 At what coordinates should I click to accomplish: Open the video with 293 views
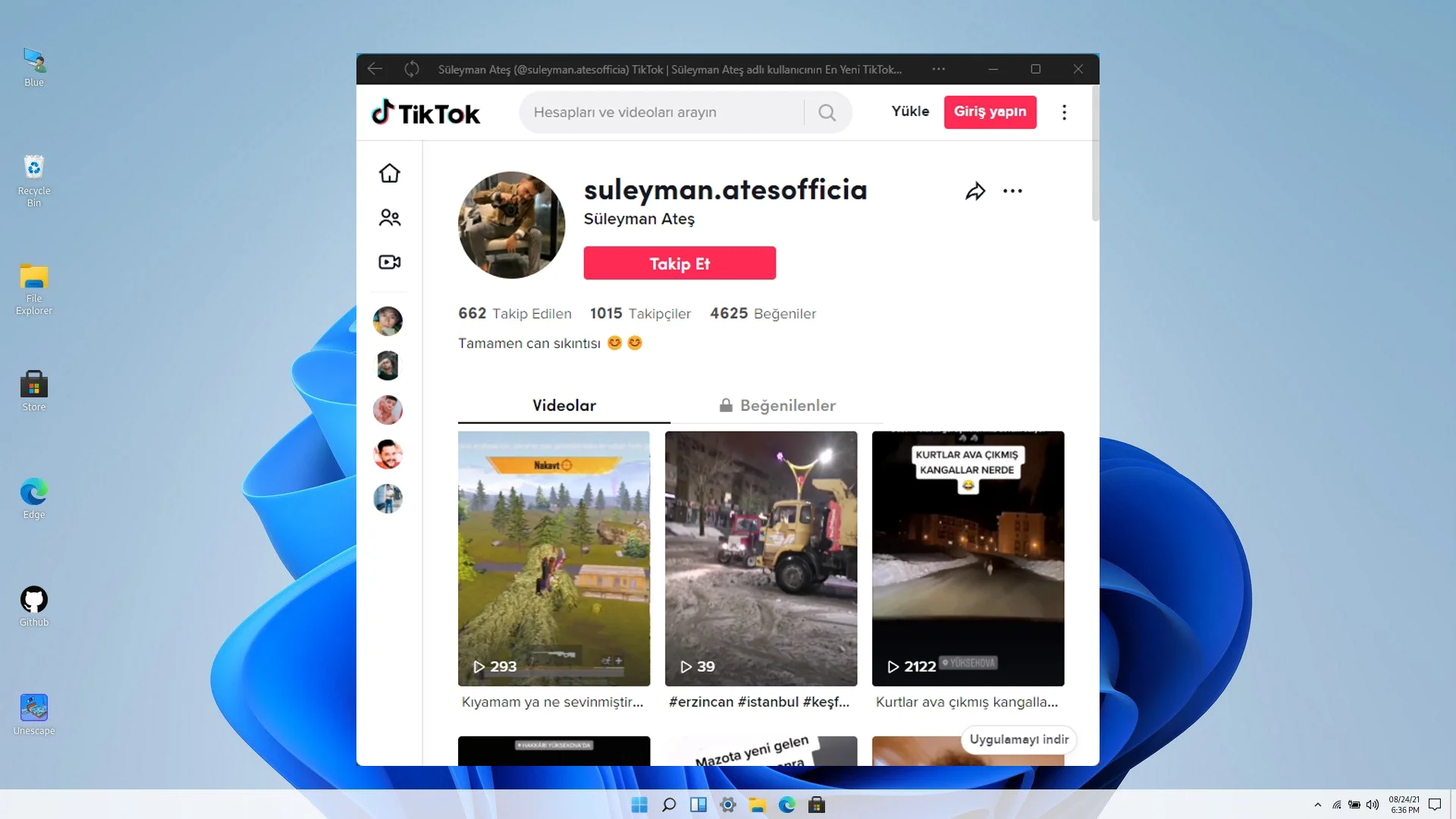pyautogui.click(x=554, y=559)
